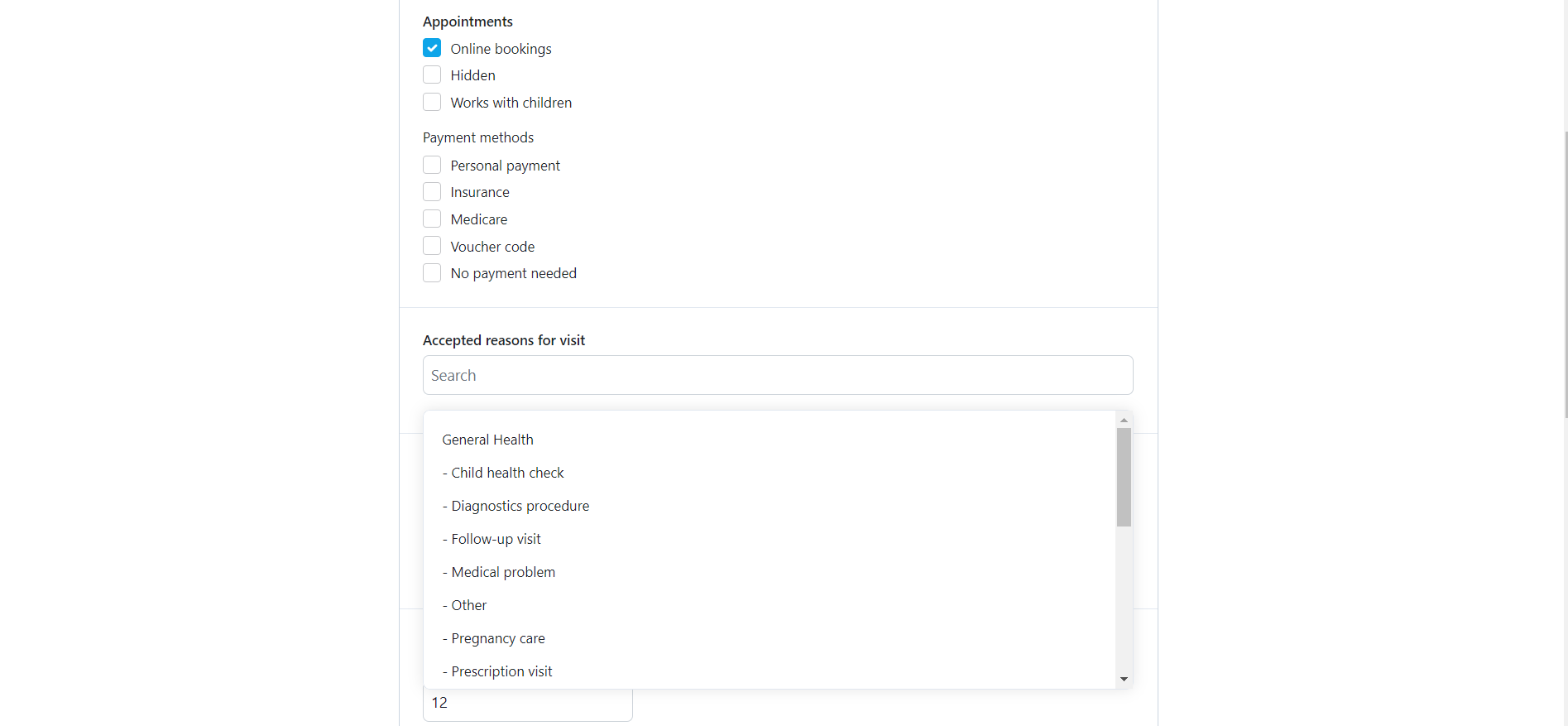Viewport: 1568px width, 726px height.
Task: Choose Child health check from list
Action: (770, 473)
